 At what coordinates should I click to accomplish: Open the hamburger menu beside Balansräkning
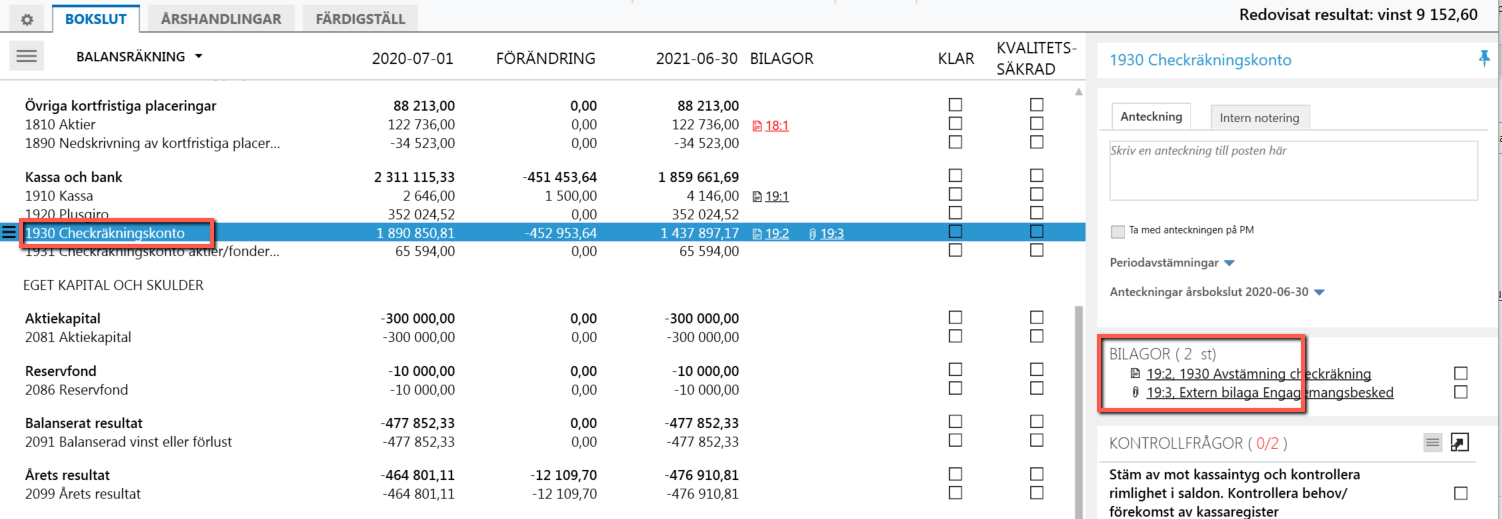[26, 57]
